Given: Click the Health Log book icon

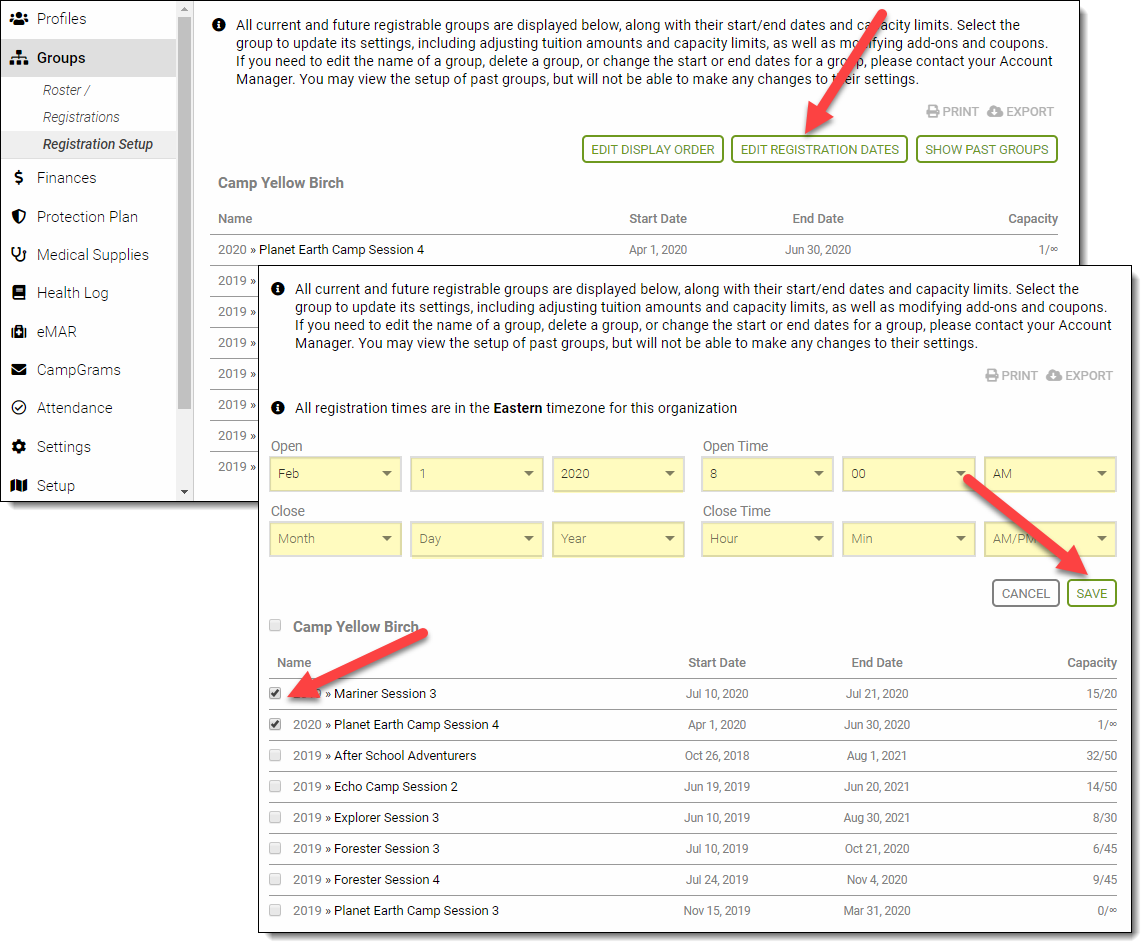Looking at the screenshot, I should click(x=18, y=293).
